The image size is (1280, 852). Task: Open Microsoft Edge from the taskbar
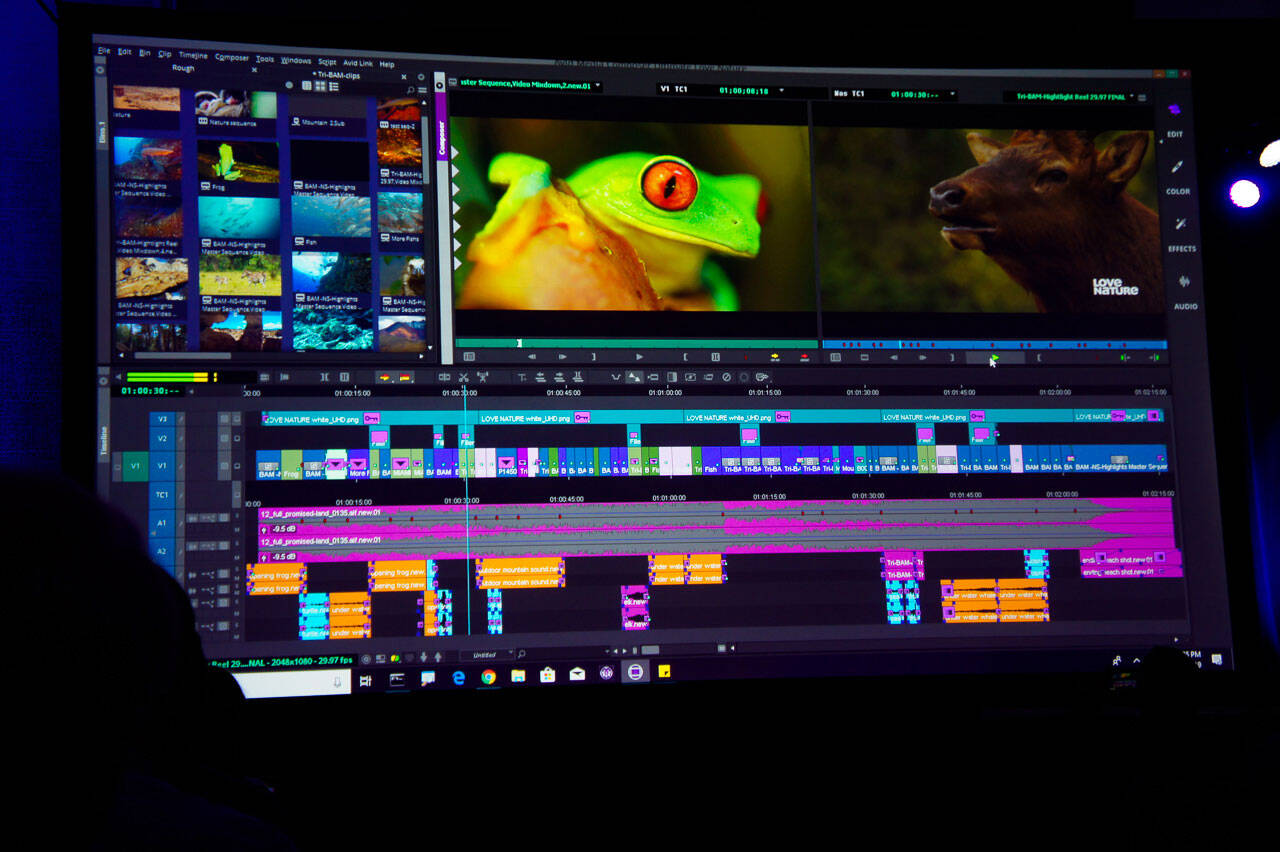click(x=458, y=678)
